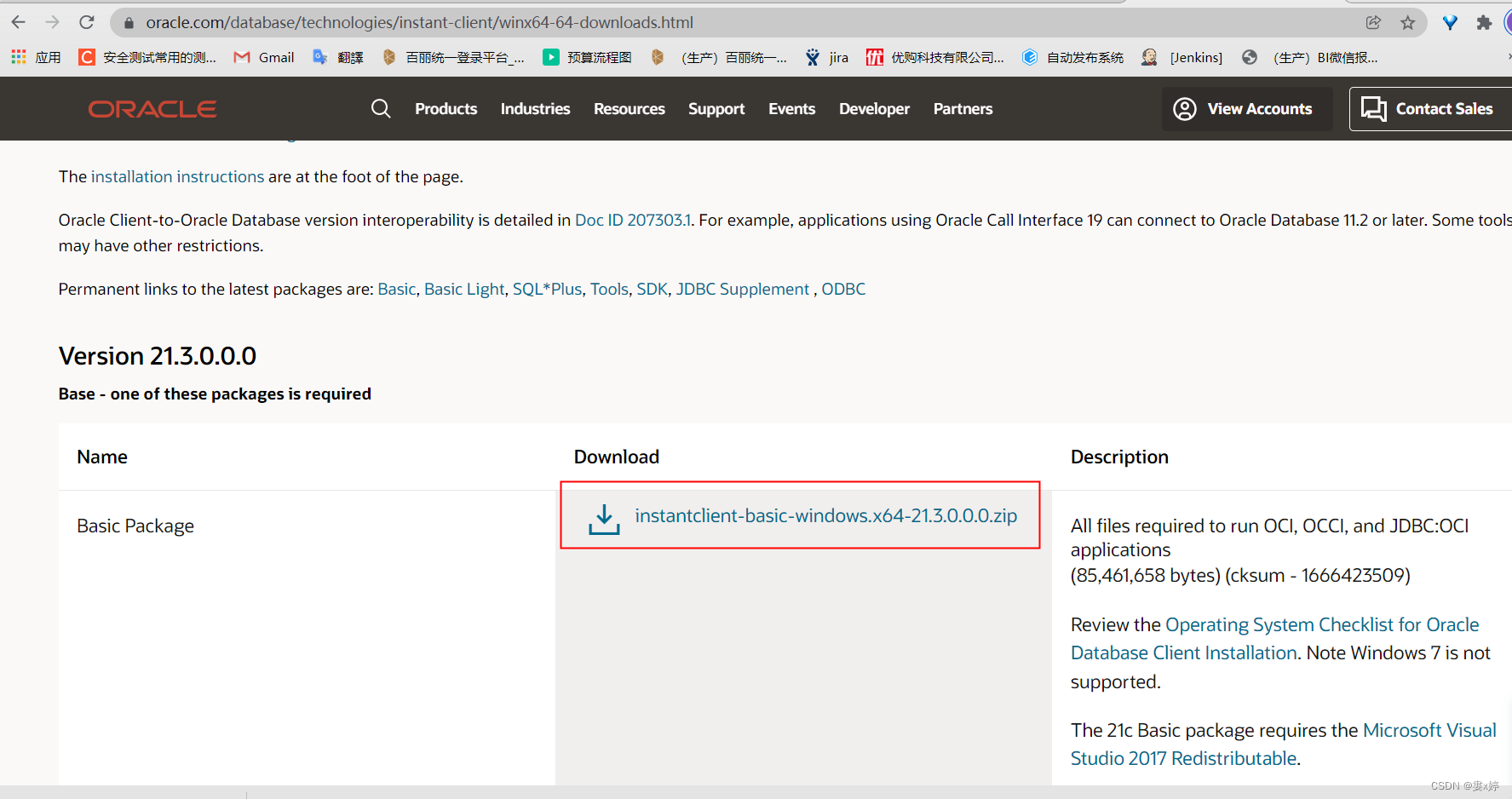Open the Doc ID 207303.1 link

click(633, 220)
